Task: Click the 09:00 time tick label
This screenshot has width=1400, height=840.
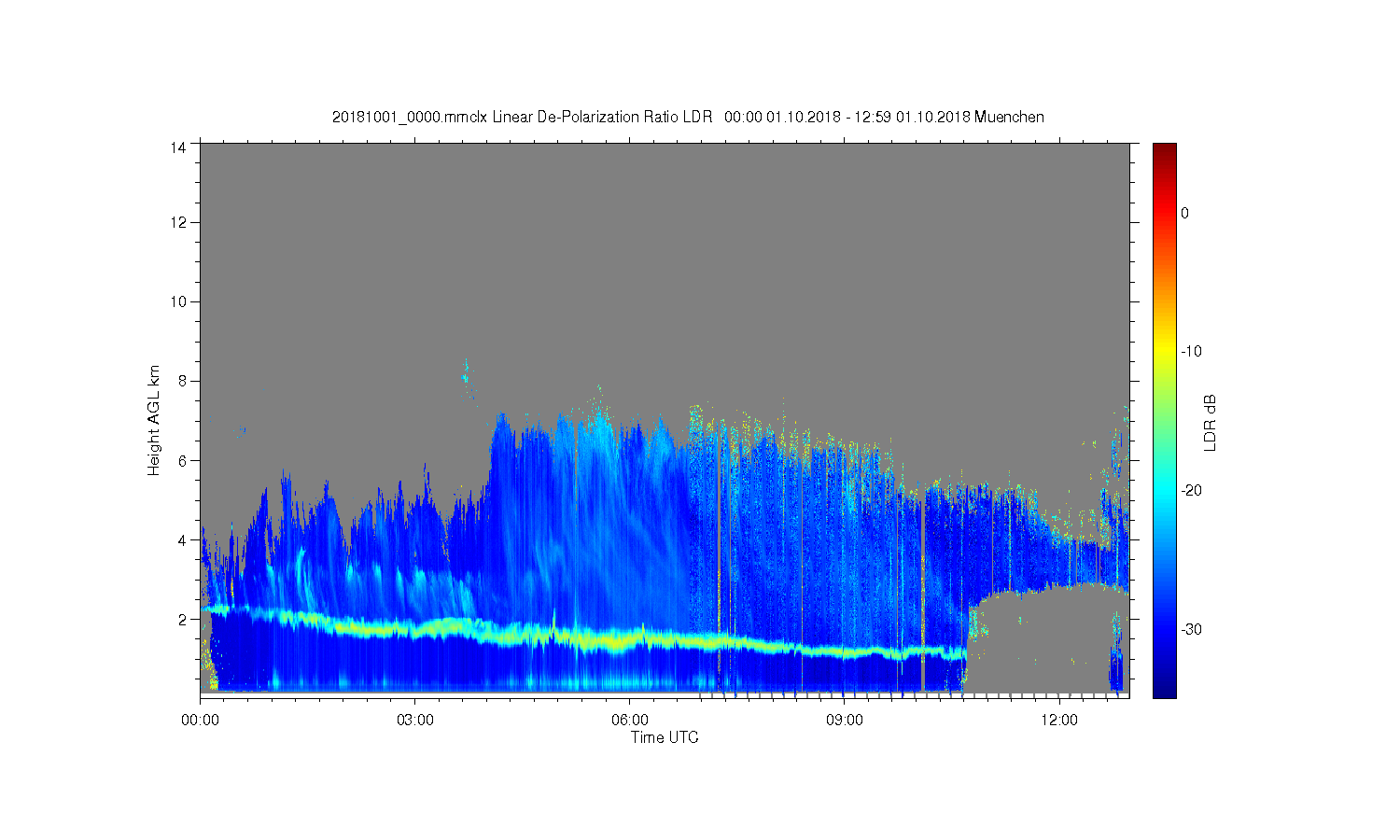Action: [x=845, y=721]
